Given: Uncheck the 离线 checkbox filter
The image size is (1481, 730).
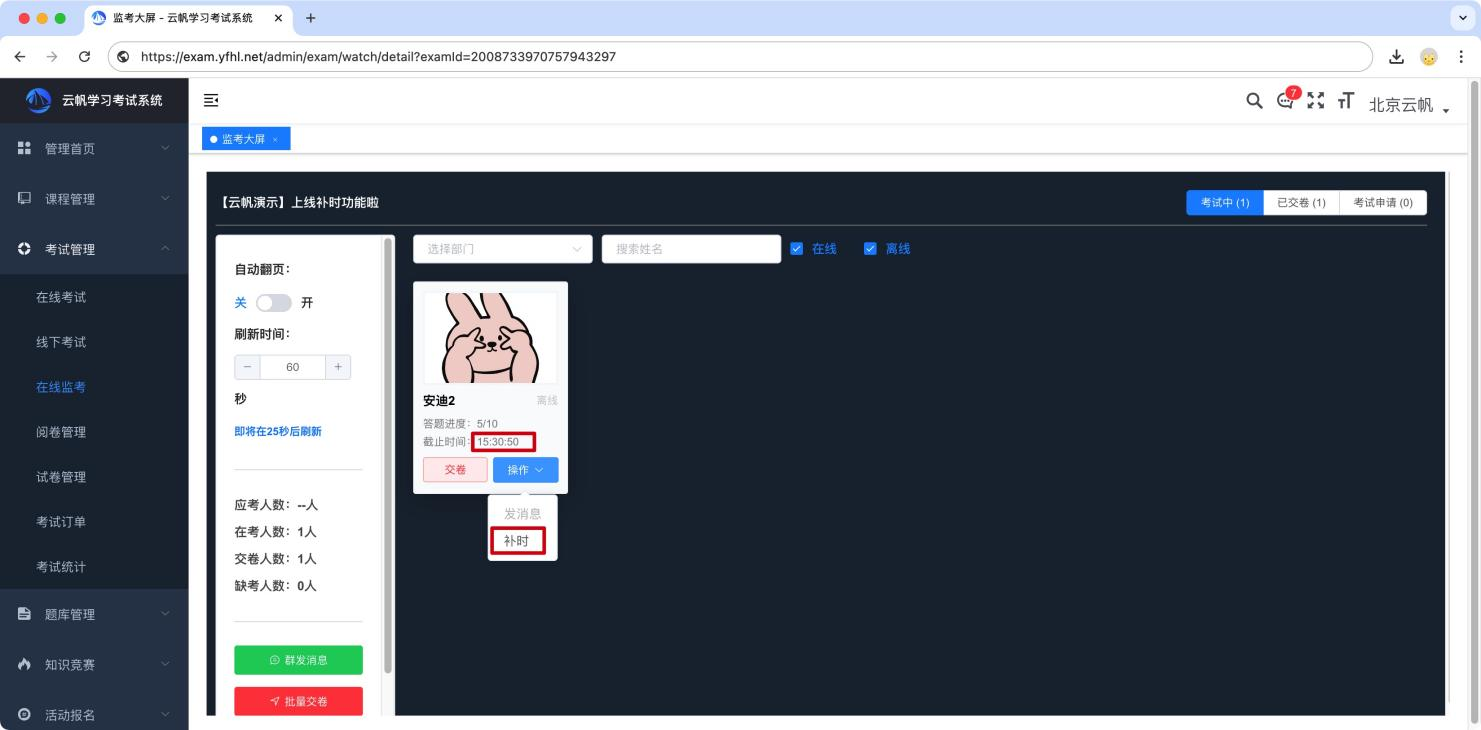Looking at the screenshot, I should point(870,249).
